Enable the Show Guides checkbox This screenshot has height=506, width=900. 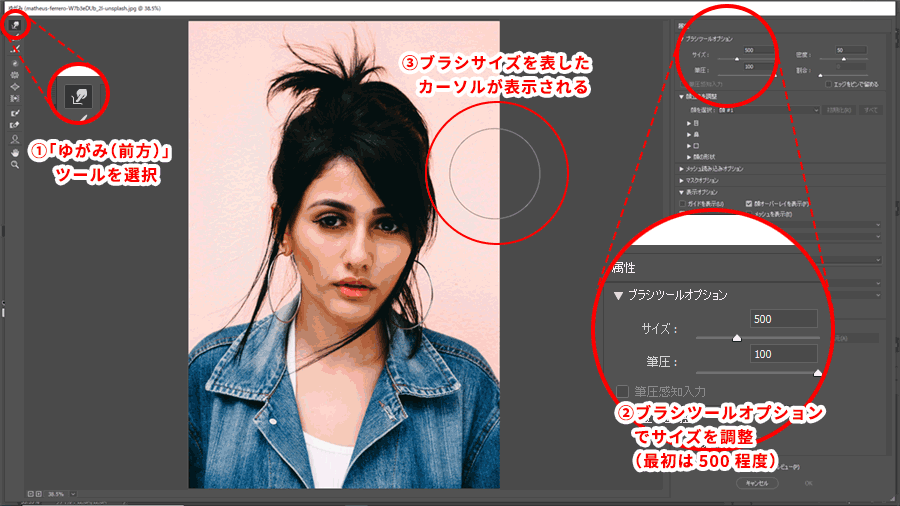pos(682,204)
